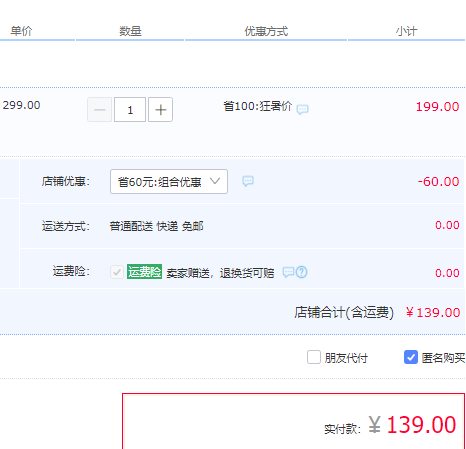Click the 省100:狂暑价 discount text

(257, 106)
